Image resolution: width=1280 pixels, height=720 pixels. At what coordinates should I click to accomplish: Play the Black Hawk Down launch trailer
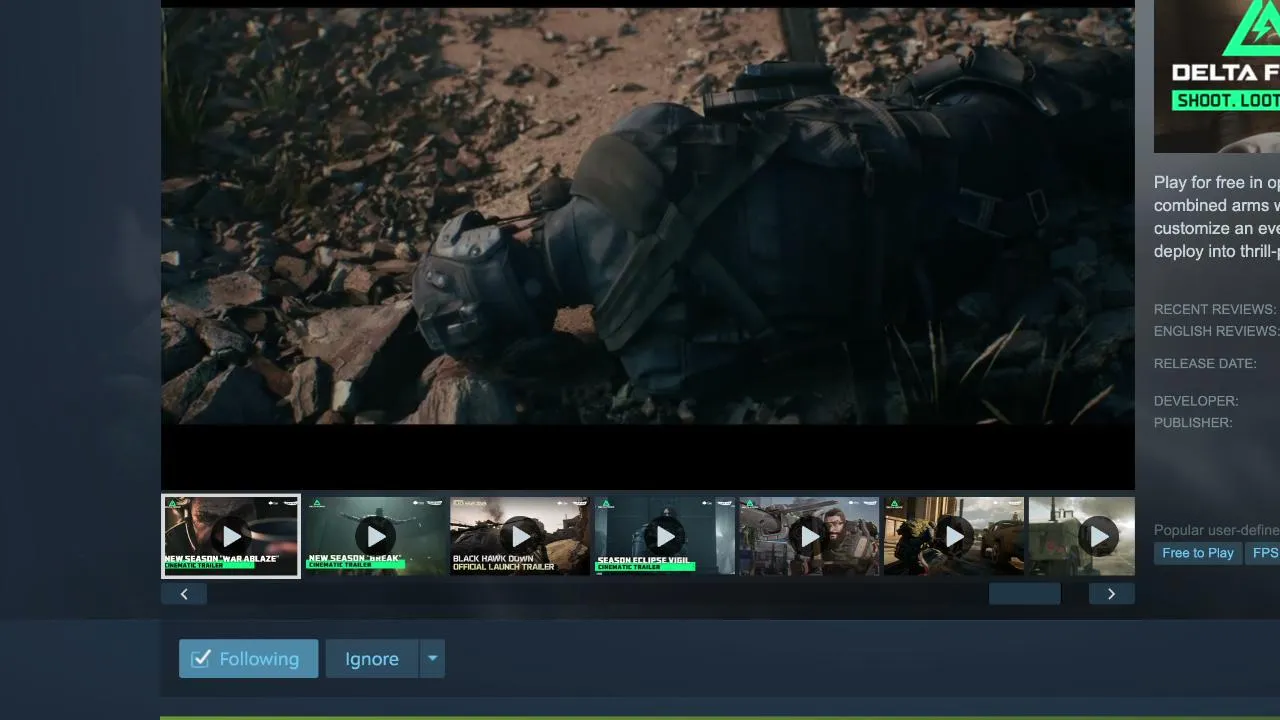coord(520,536)
